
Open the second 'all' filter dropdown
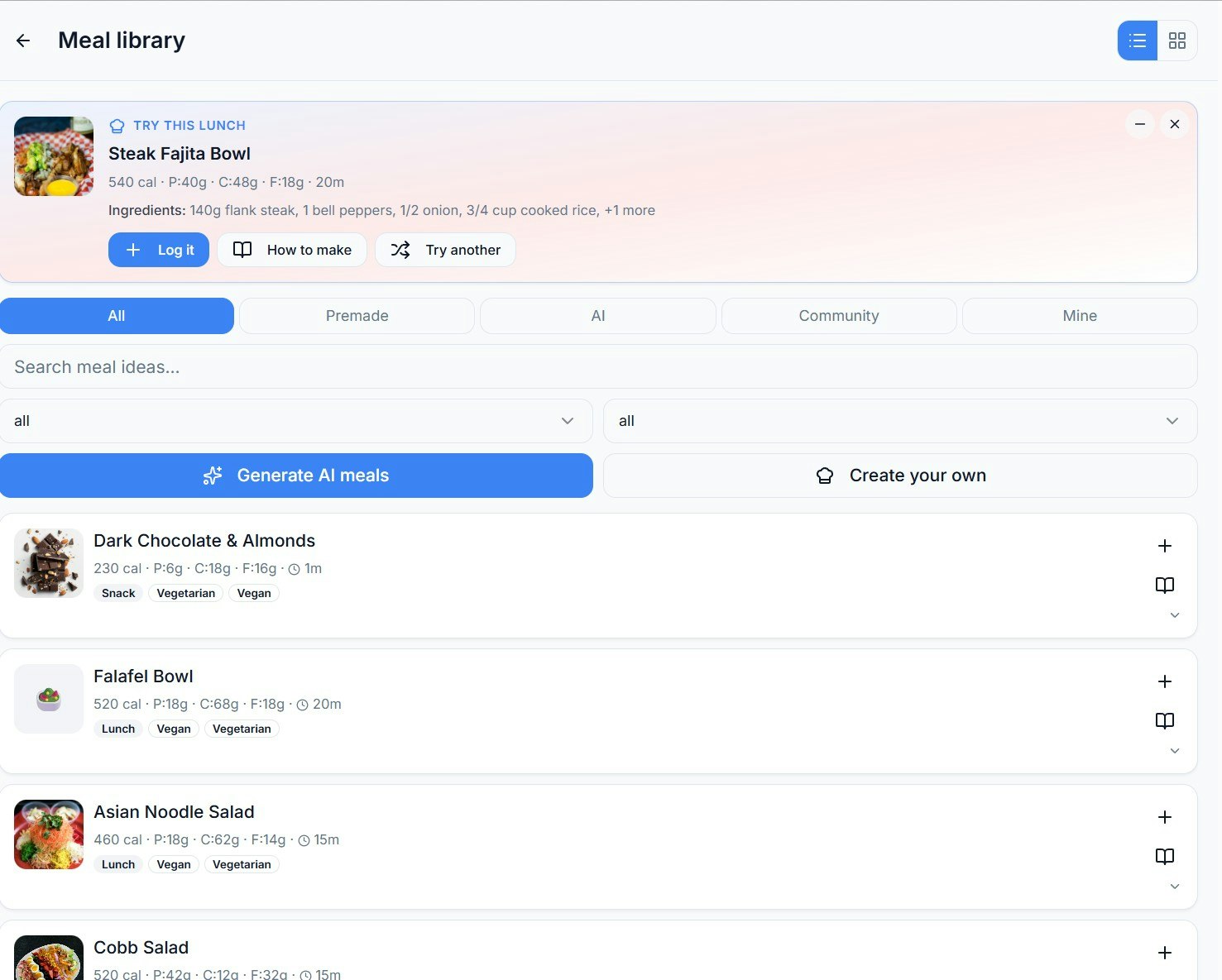point(900,421)
